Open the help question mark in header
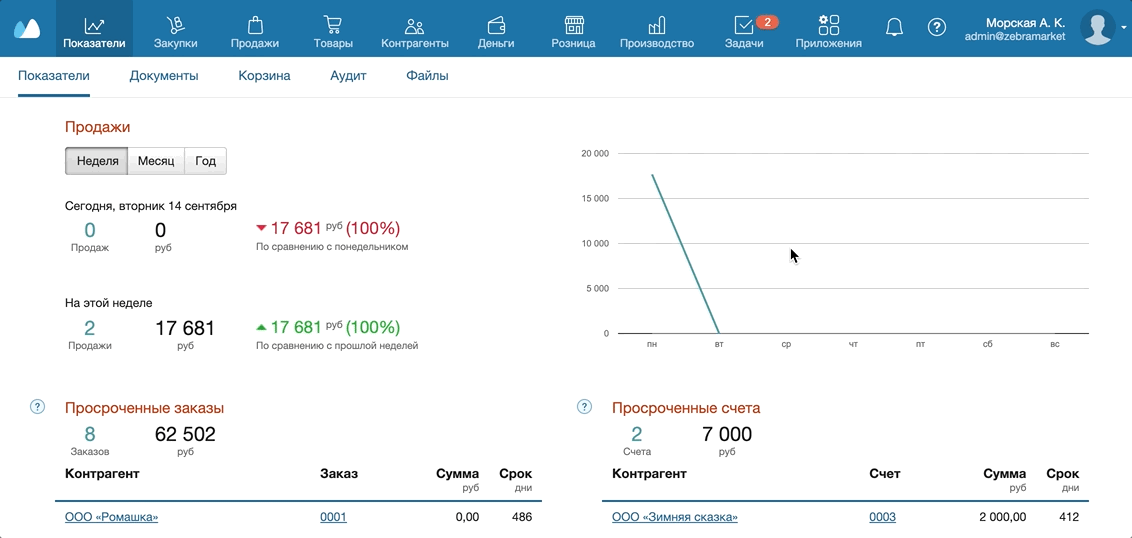1132x538 pixels. pos(936,28)
